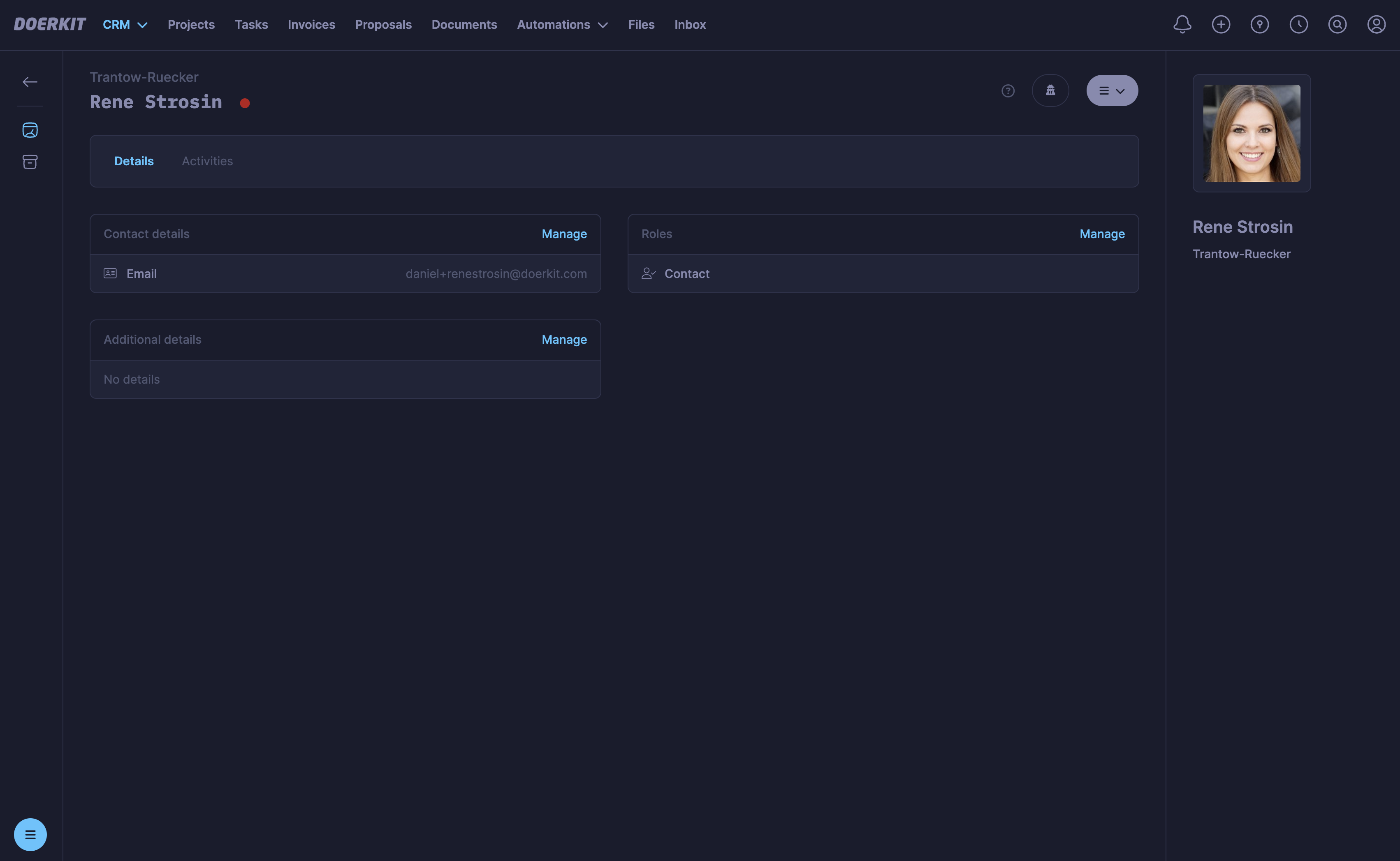
Task: Open the help question mark beside contact actions
Action: pos(1008,90)
